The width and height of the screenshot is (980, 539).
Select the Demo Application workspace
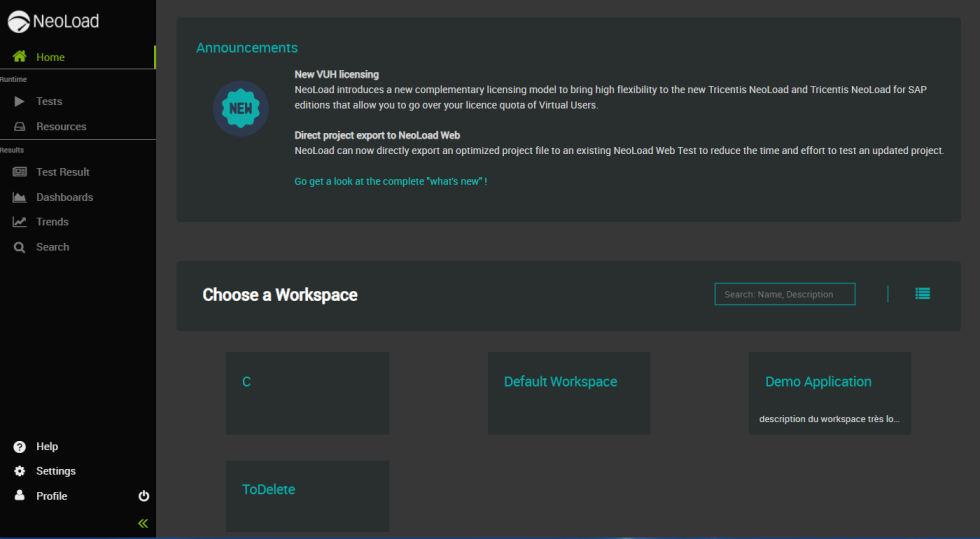829,392
